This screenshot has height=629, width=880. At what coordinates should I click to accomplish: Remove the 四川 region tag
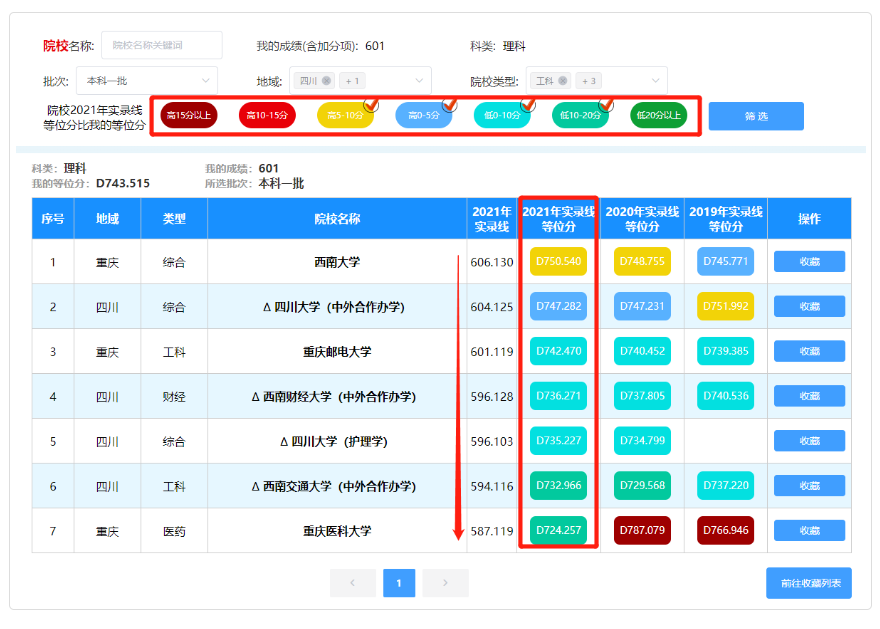coord(327,81)
